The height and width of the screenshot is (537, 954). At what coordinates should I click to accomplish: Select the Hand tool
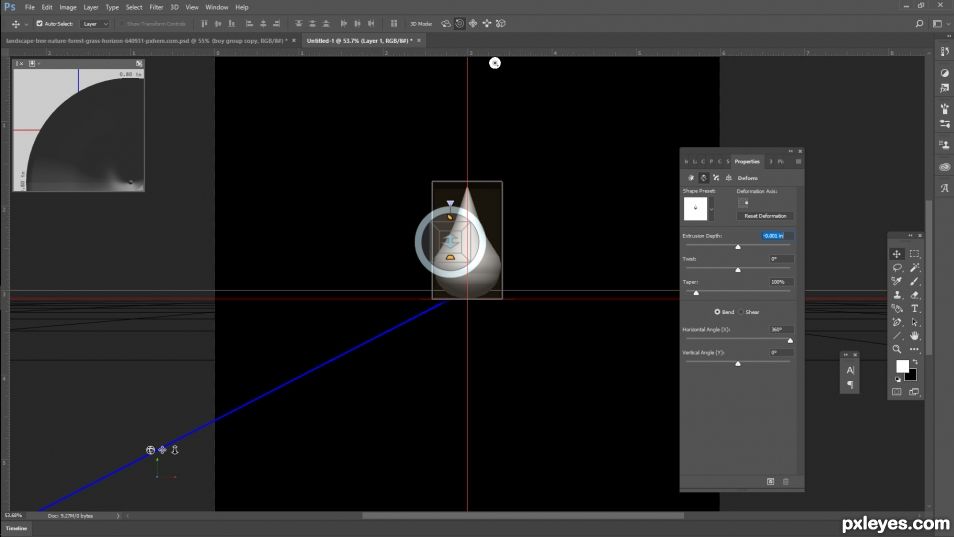tap(914, 336)
